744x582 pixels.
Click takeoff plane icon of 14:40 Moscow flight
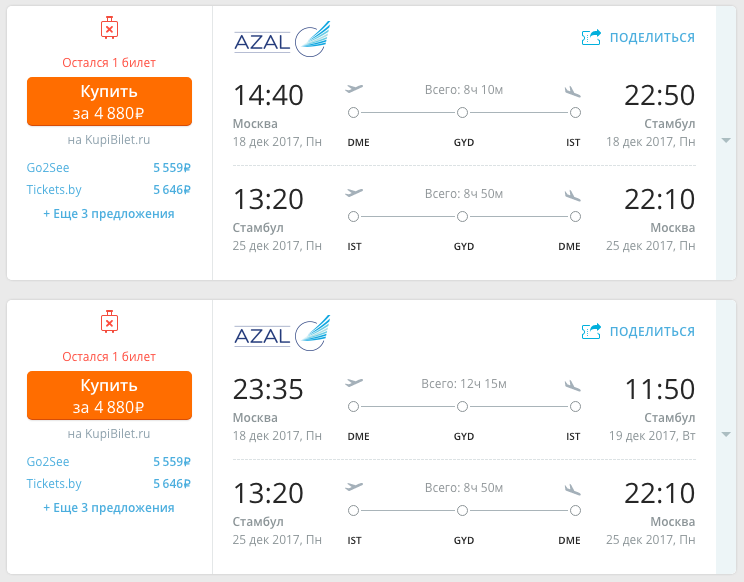354,89
